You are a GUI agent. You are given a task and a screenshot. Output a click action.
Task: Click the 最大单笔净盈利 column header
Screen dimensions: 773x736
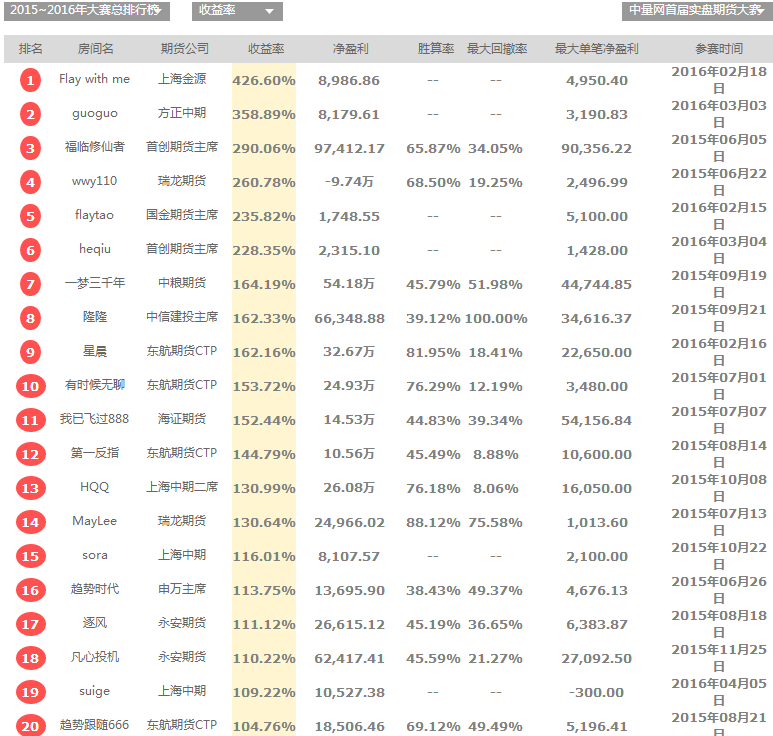click(x=597, y=49)
